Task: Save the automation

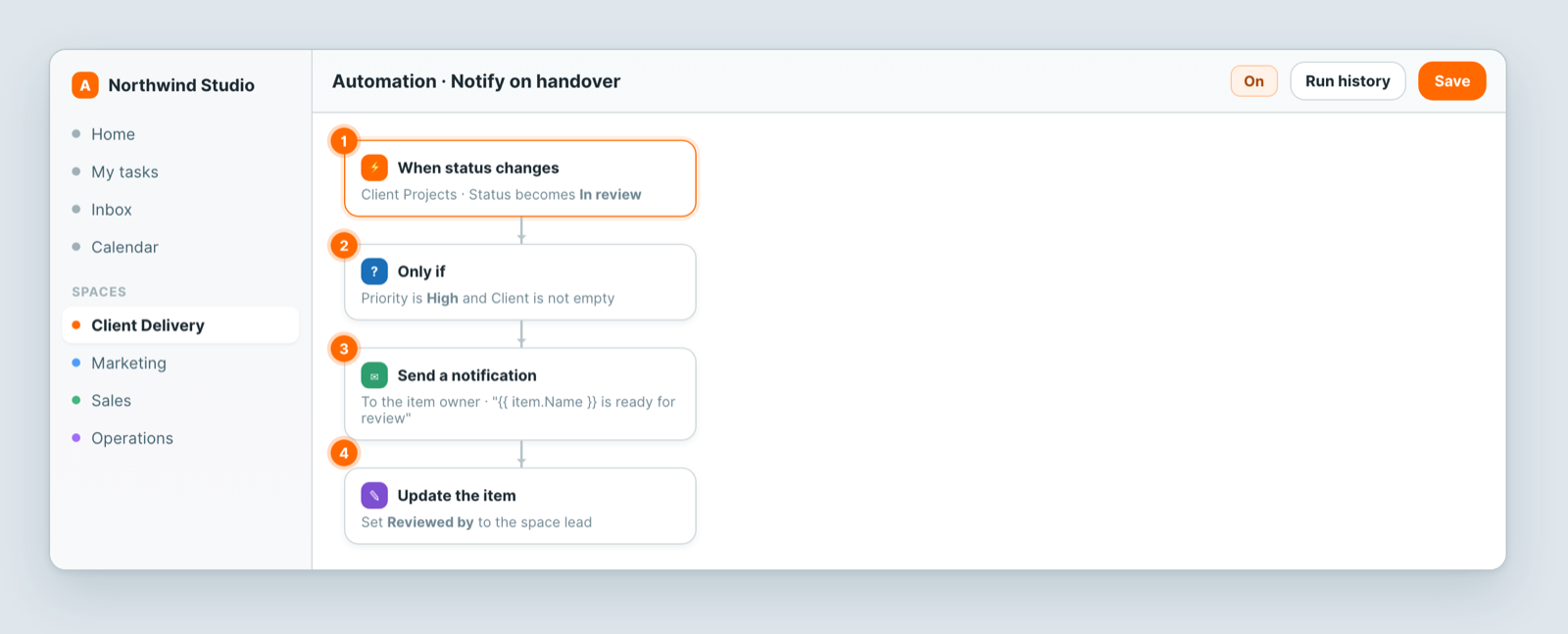Action: click(1451, 81)
